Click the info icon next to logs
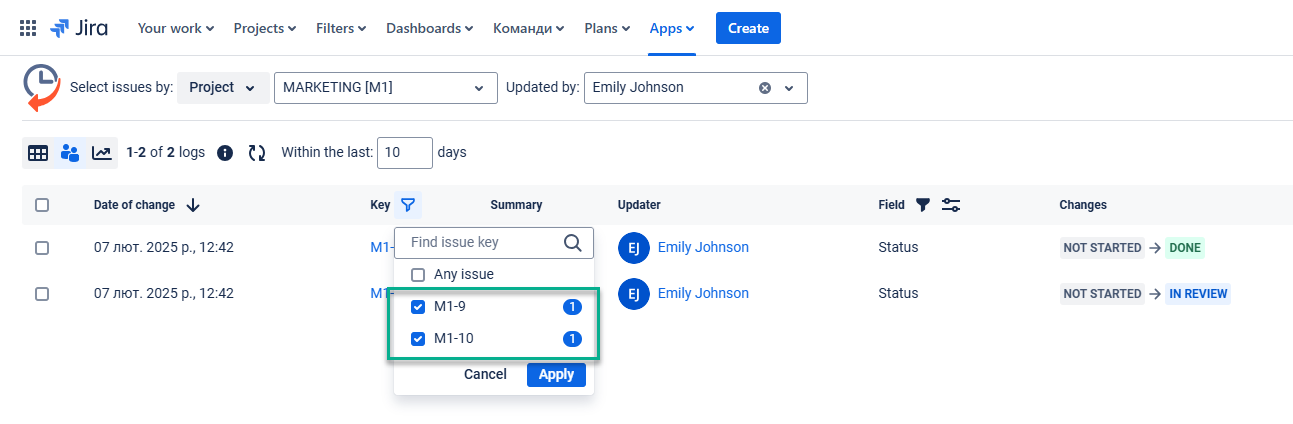 pos(225,153)
